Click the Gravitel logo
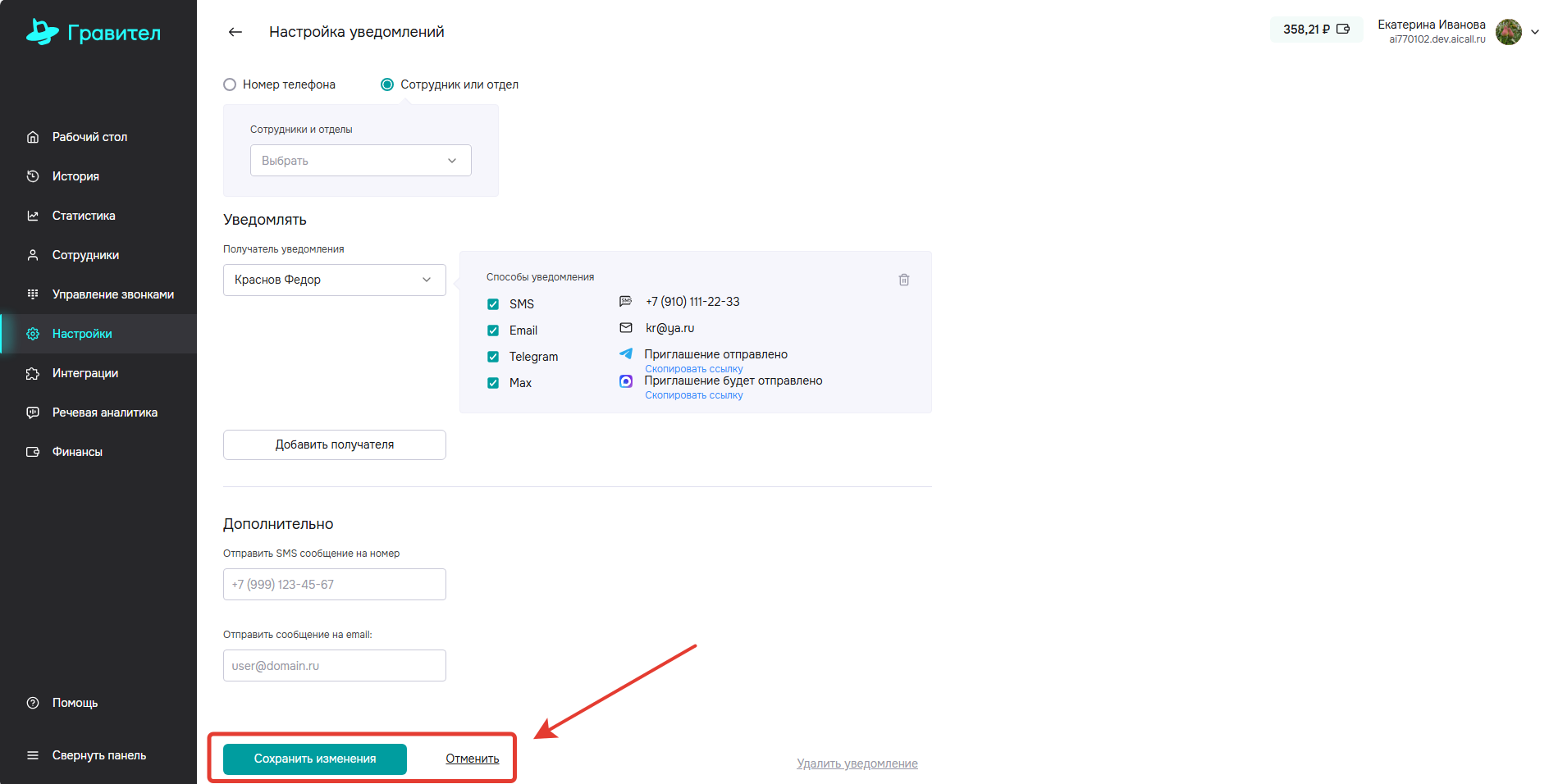The width and height of the screenshot is (1558, 784). click(x=94, y=33)
